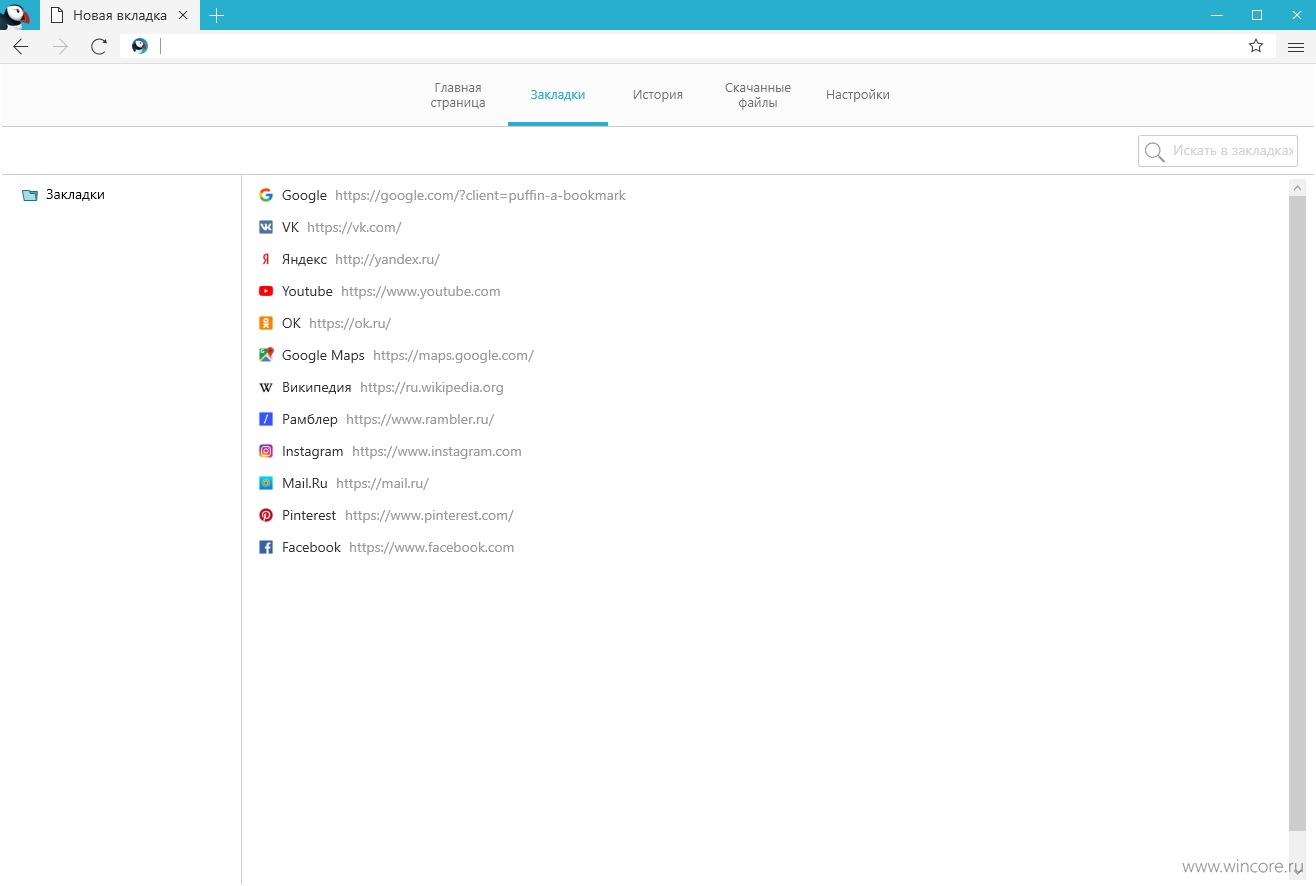Click URL http://yandex.ru/
Image resolution: width=1316 pixels, height=886 pixels.
(387, 259)
